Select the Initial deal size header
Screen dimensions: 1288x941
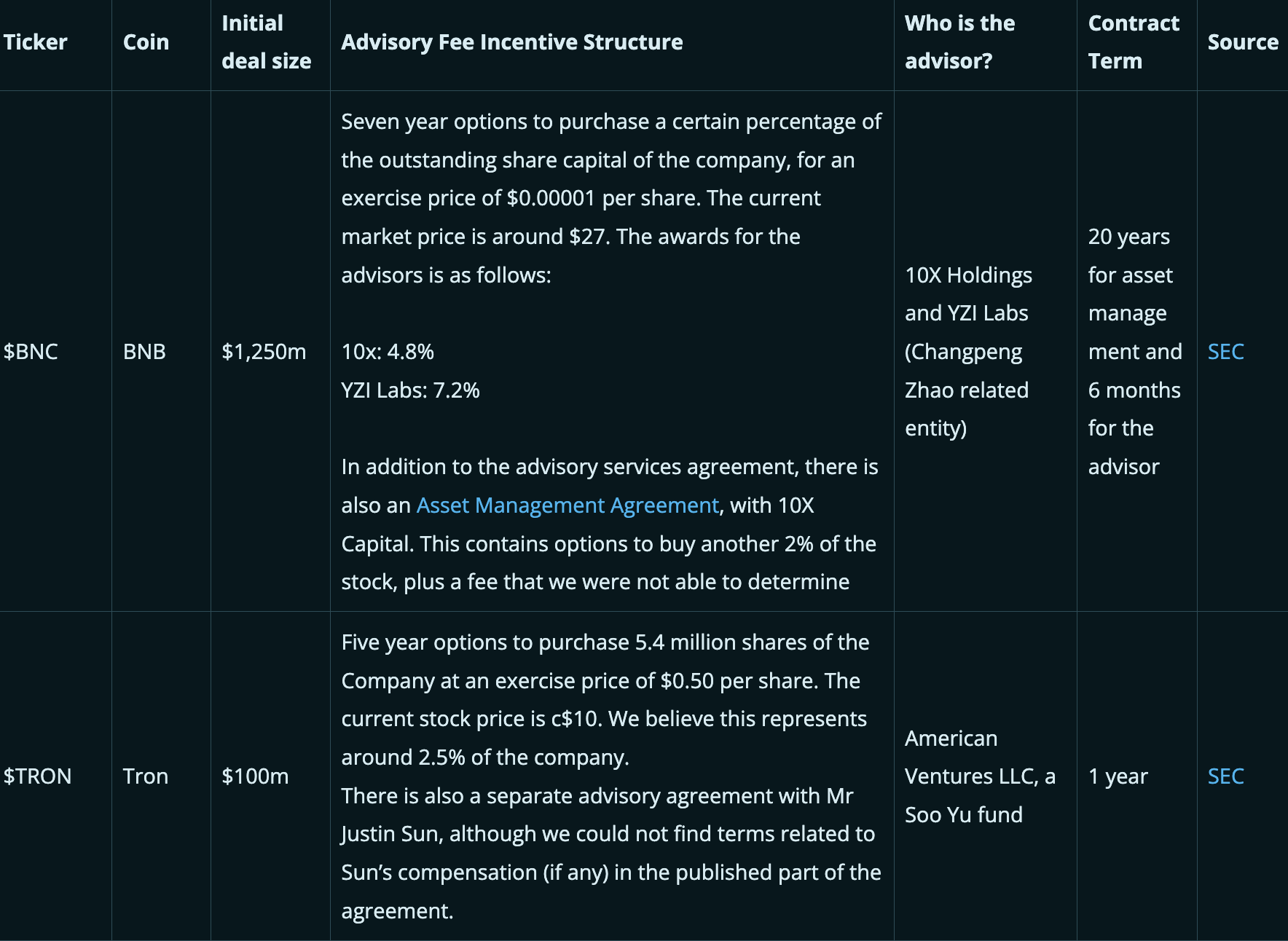tap(266, 42)
